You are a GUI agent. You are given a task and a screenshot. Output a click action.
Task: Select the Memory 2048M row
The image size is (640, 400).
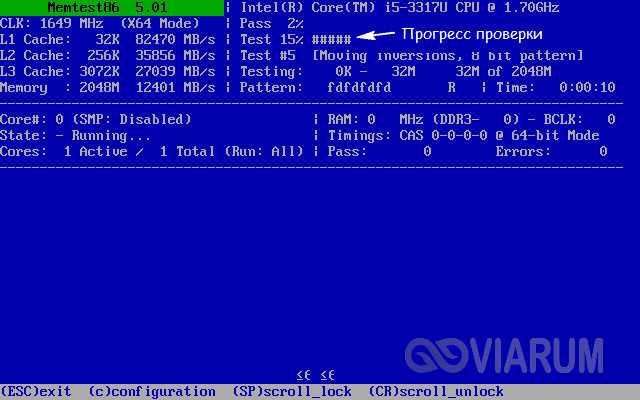(x=108, y=87)
